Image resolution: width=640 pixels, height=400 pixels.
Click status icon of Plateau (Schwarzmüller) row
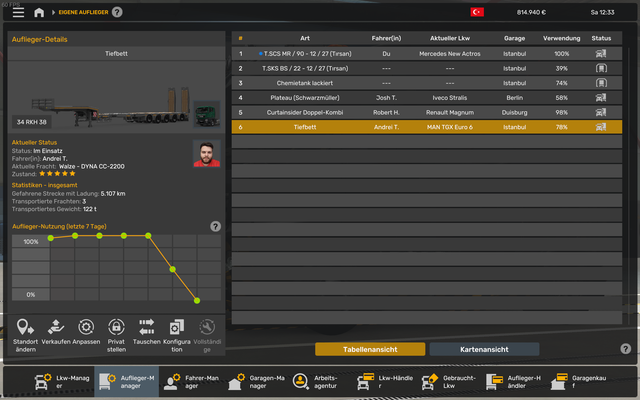point(601,98)
